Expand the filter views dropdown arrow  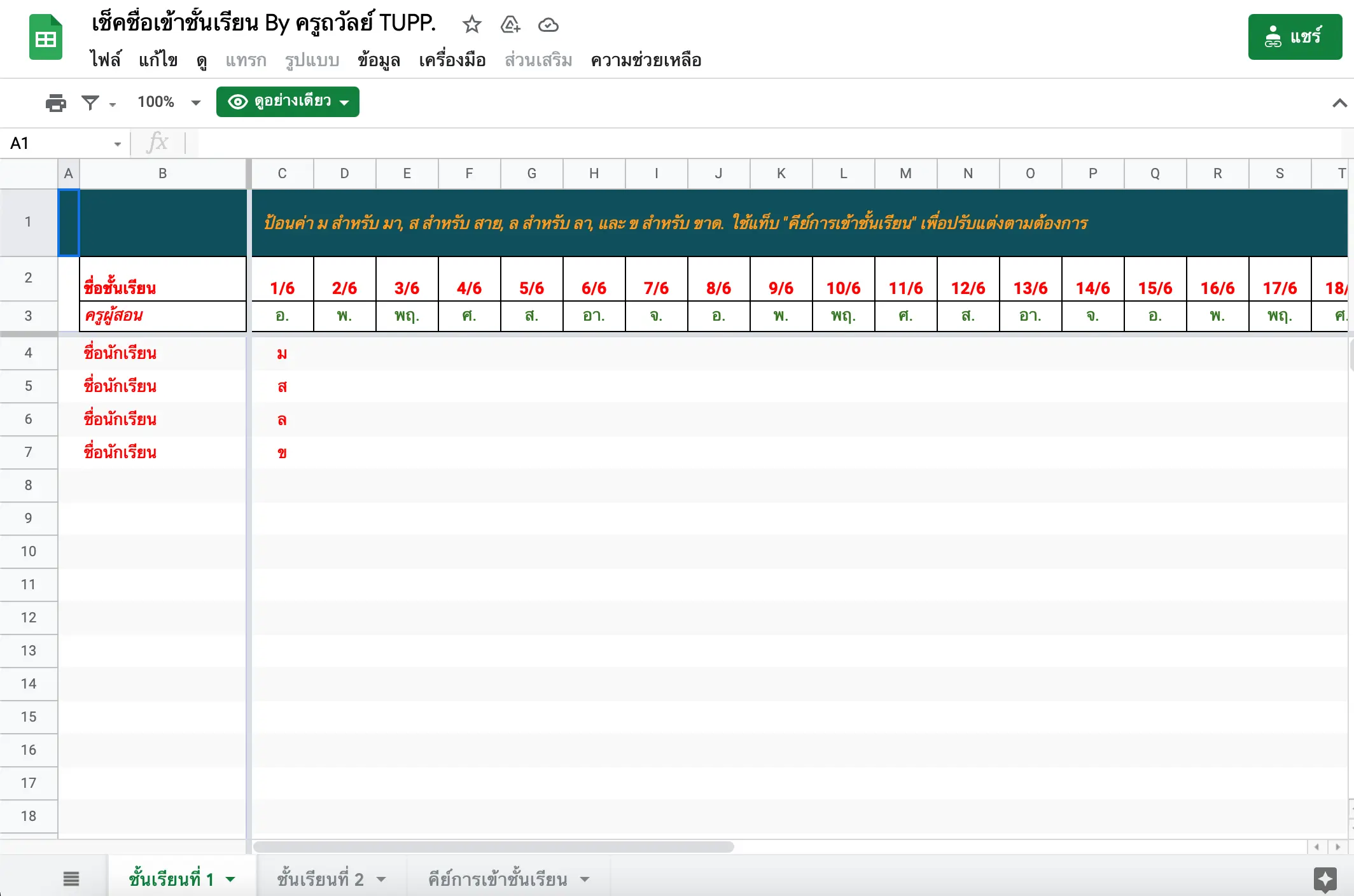(113, 104)
